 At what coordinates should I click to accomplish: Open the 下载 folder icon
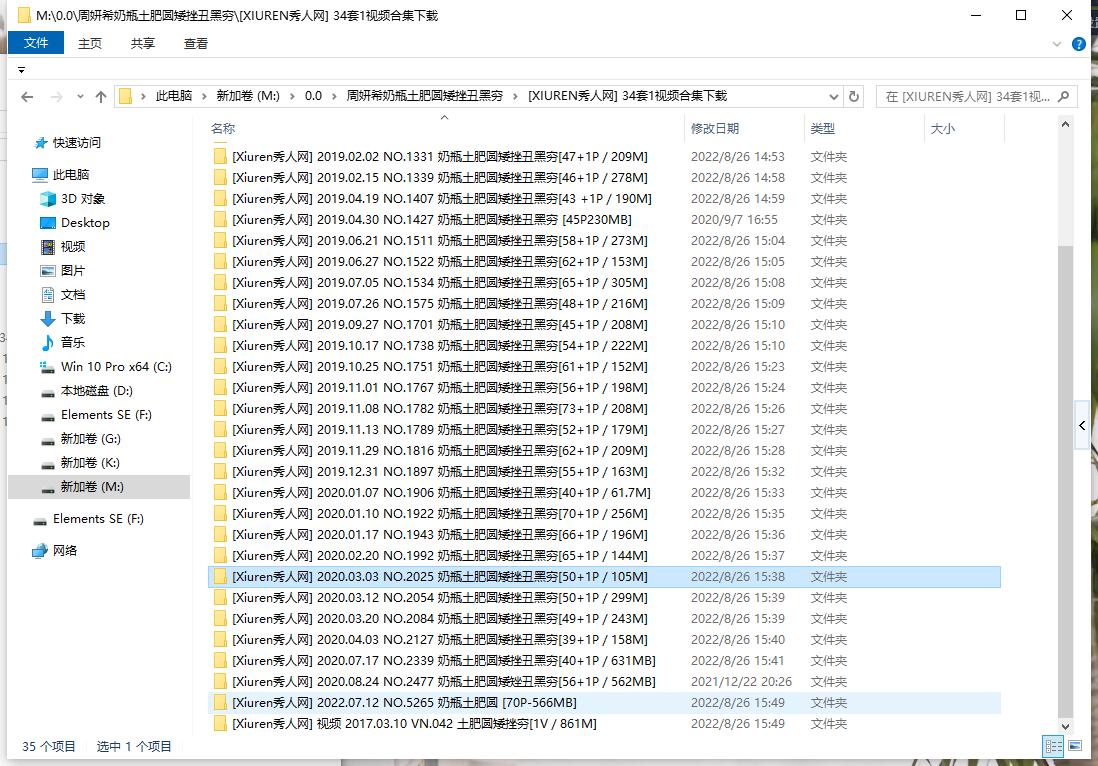[x=48, y=319]
